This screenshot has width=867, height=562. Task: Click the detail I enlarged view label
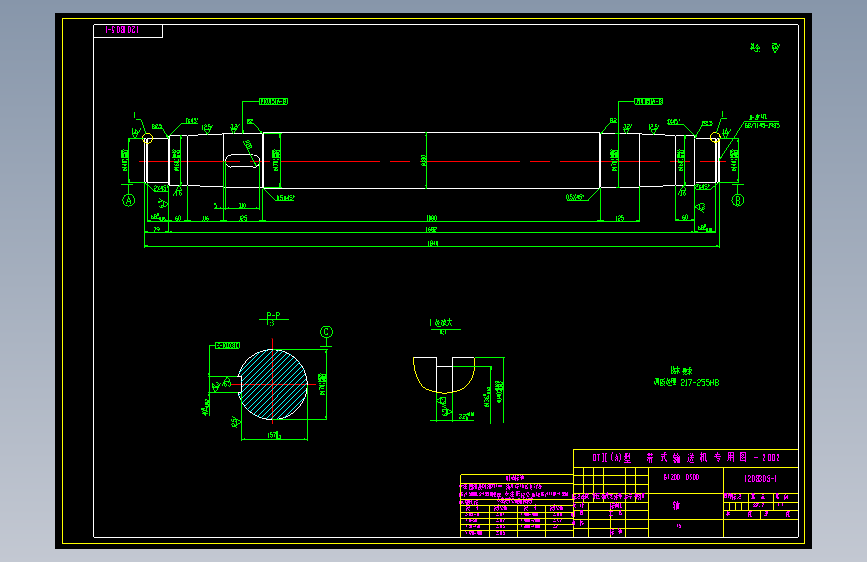[441, 322]
